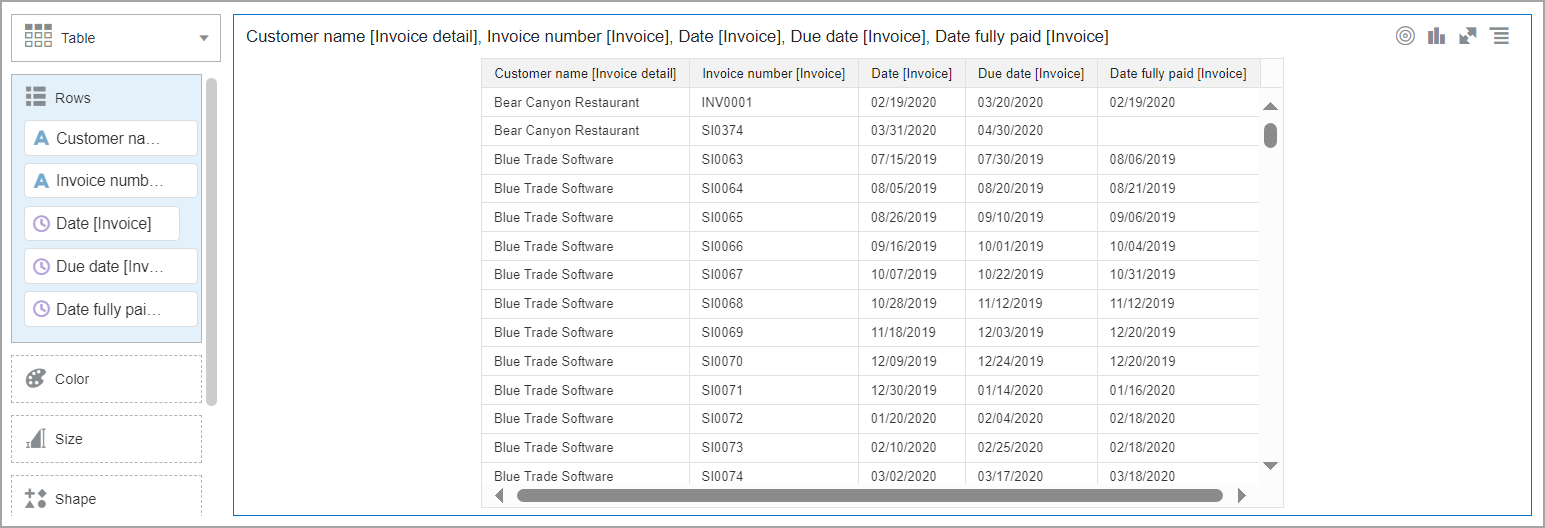Image resolution: width=1545 pixels, height=528 pixels.
Task: Click the table scroll down arrow
Action: (1270, 465)
